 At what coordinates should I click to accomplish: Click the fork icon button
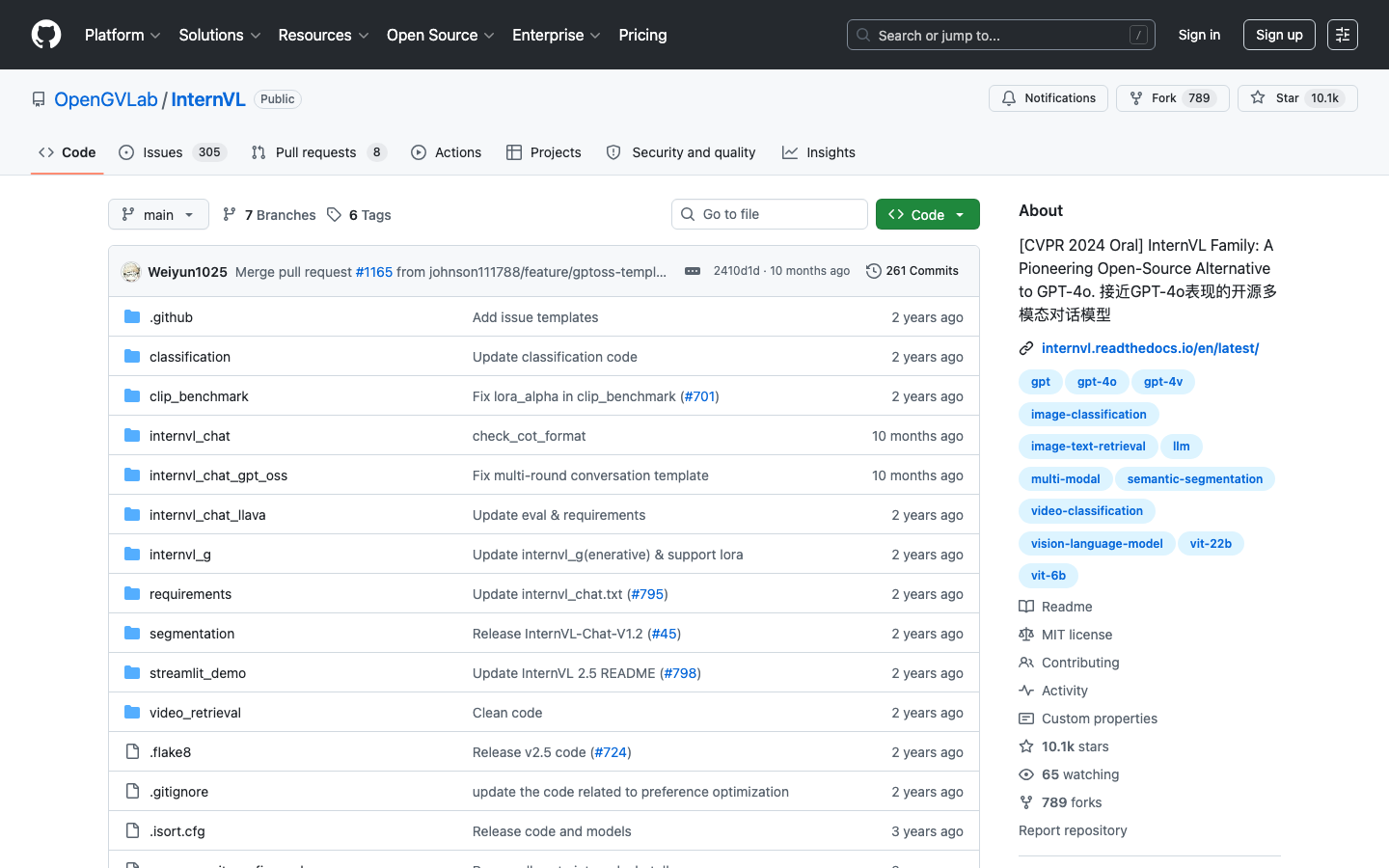[1136, 98]
